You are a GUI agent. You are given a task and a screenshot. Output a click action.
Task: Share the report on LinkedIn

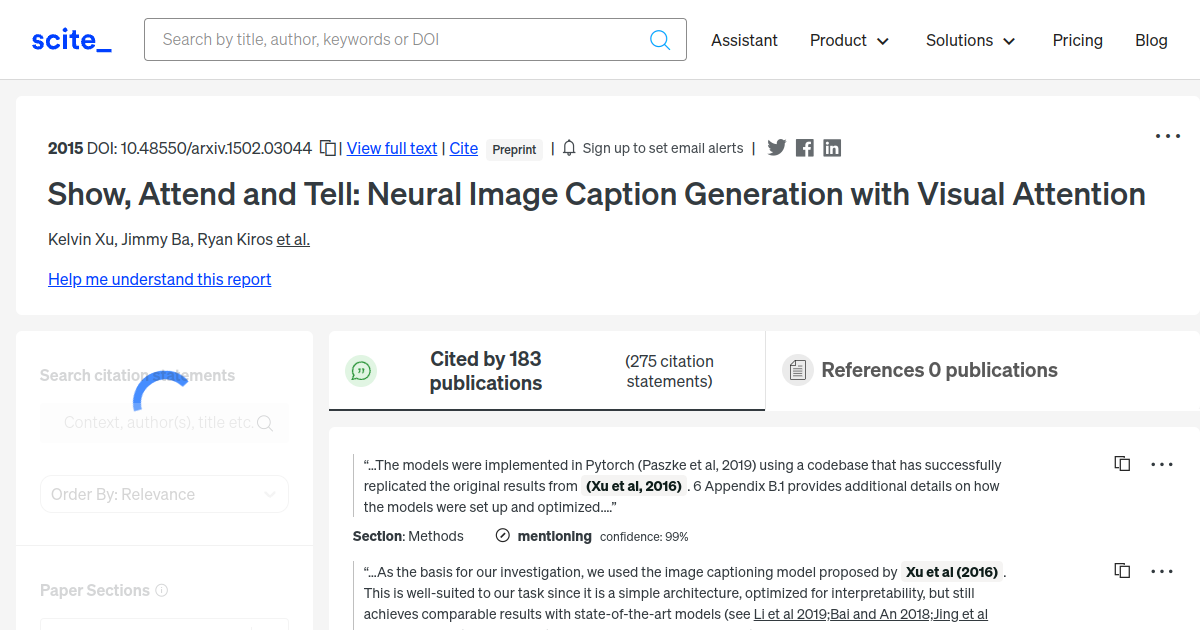point(831,147)
